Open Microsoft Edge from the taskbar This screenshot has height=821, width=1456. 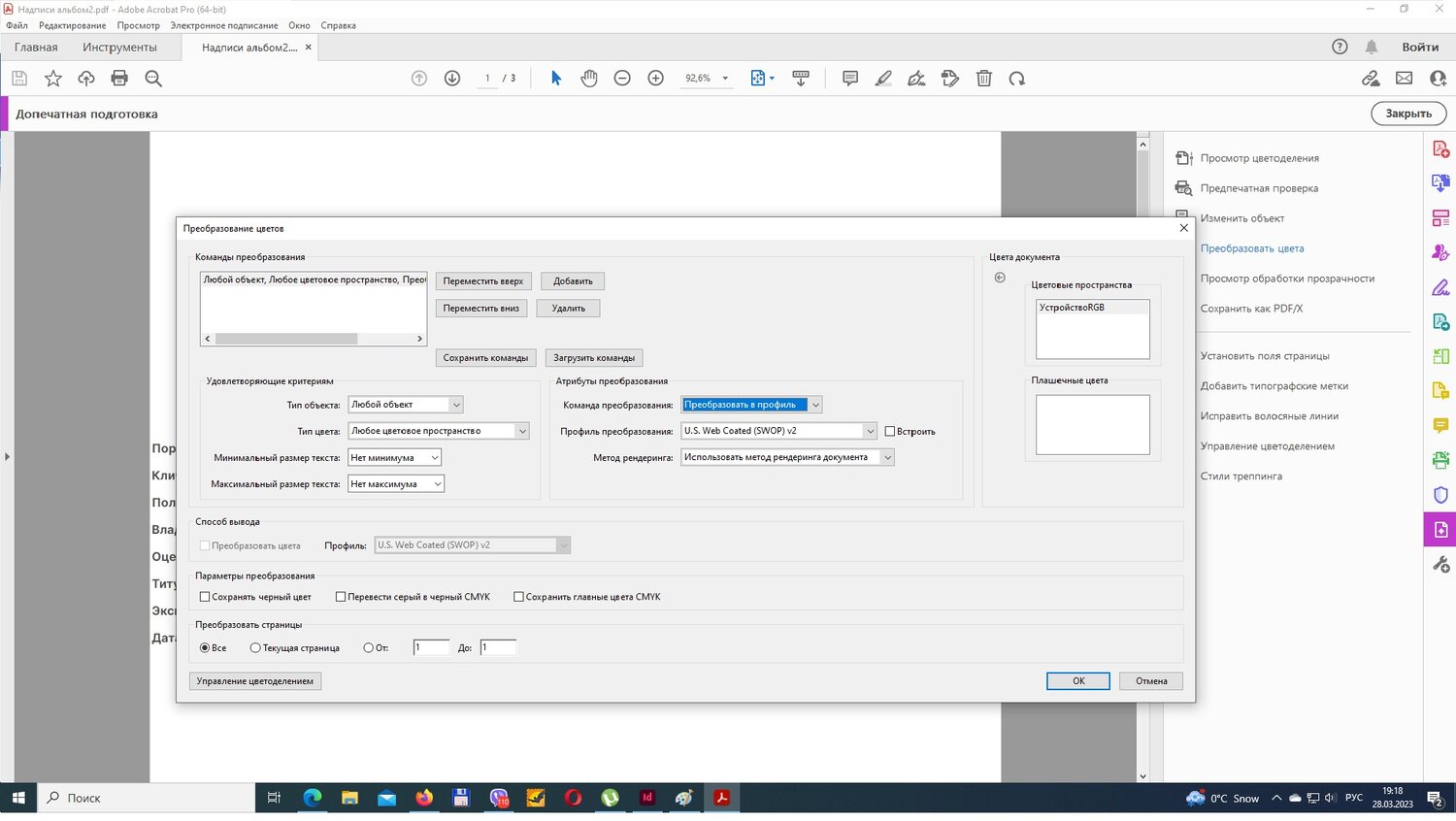313,798
